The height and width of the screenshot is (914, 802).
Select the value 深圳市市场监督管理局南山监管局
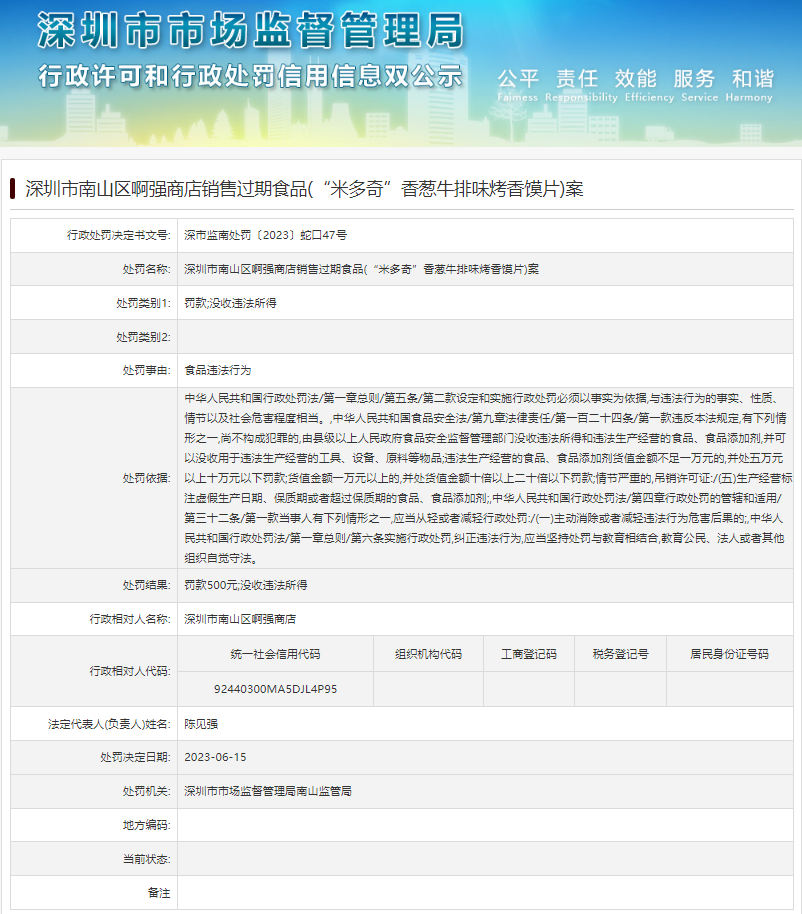(x=268, y=791)
